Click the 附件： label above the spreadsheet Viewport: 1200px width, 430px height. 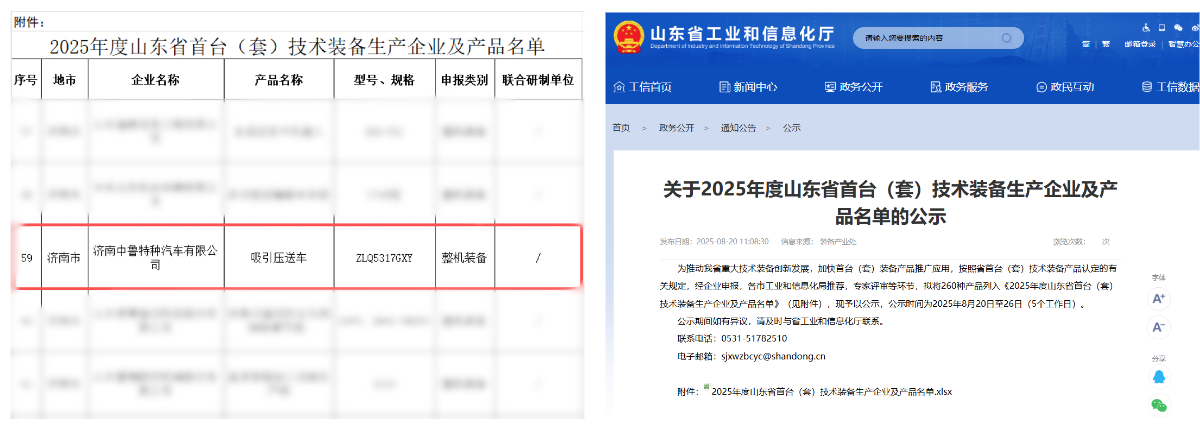30,22
